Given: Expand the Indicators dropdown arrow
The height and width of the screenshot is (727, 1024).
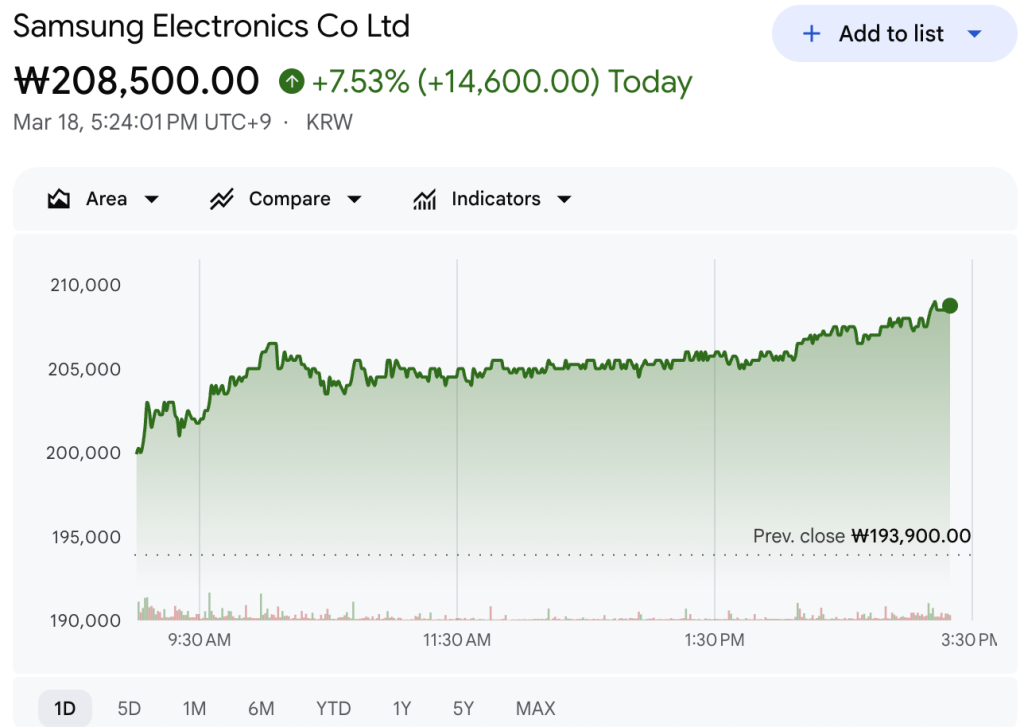Looking at the screenshot, I should click(564, 199).
